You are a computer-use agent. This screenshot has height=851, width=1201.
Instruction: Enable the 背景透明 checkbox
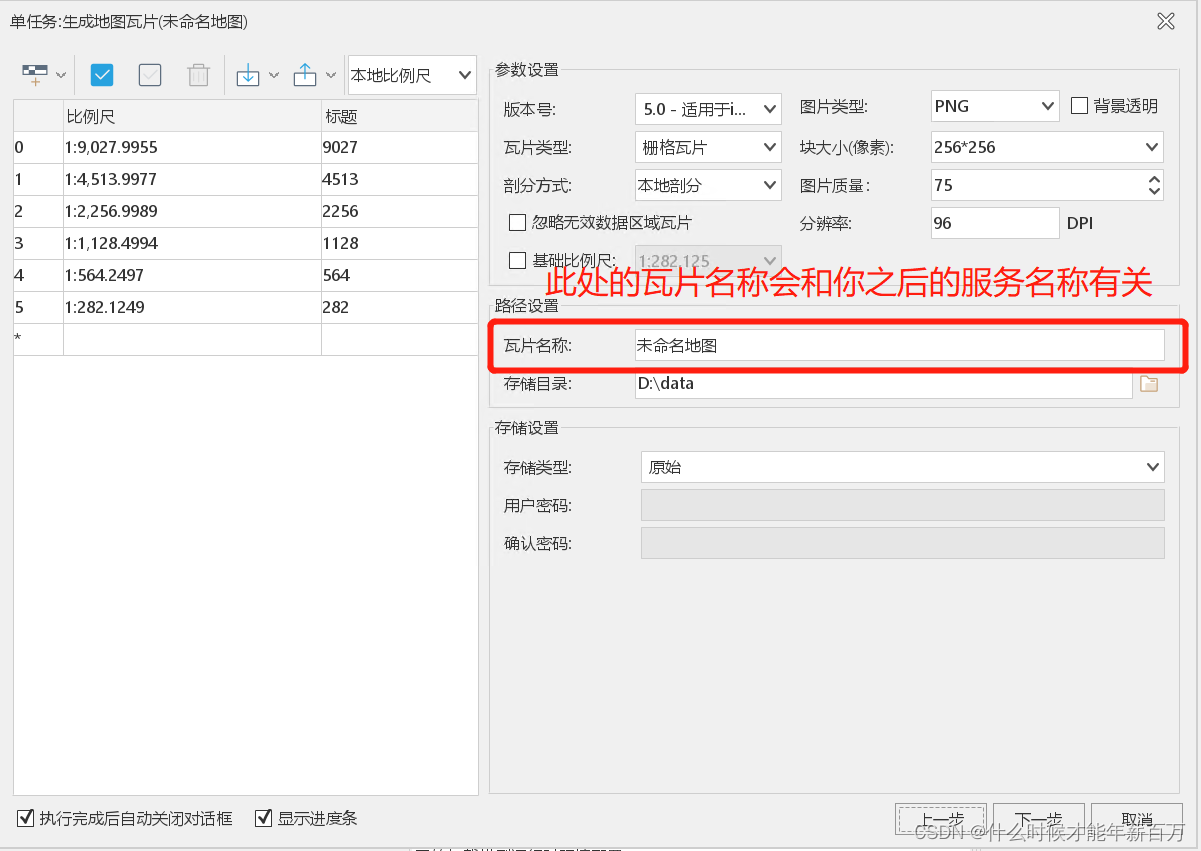point(1079,106)
